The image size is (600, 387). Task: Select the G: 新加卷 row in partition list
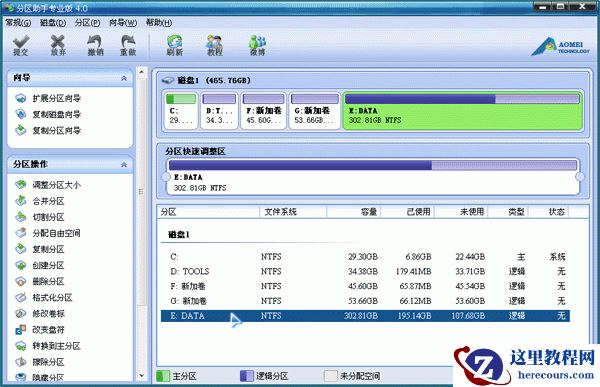[x=365, y=301]
